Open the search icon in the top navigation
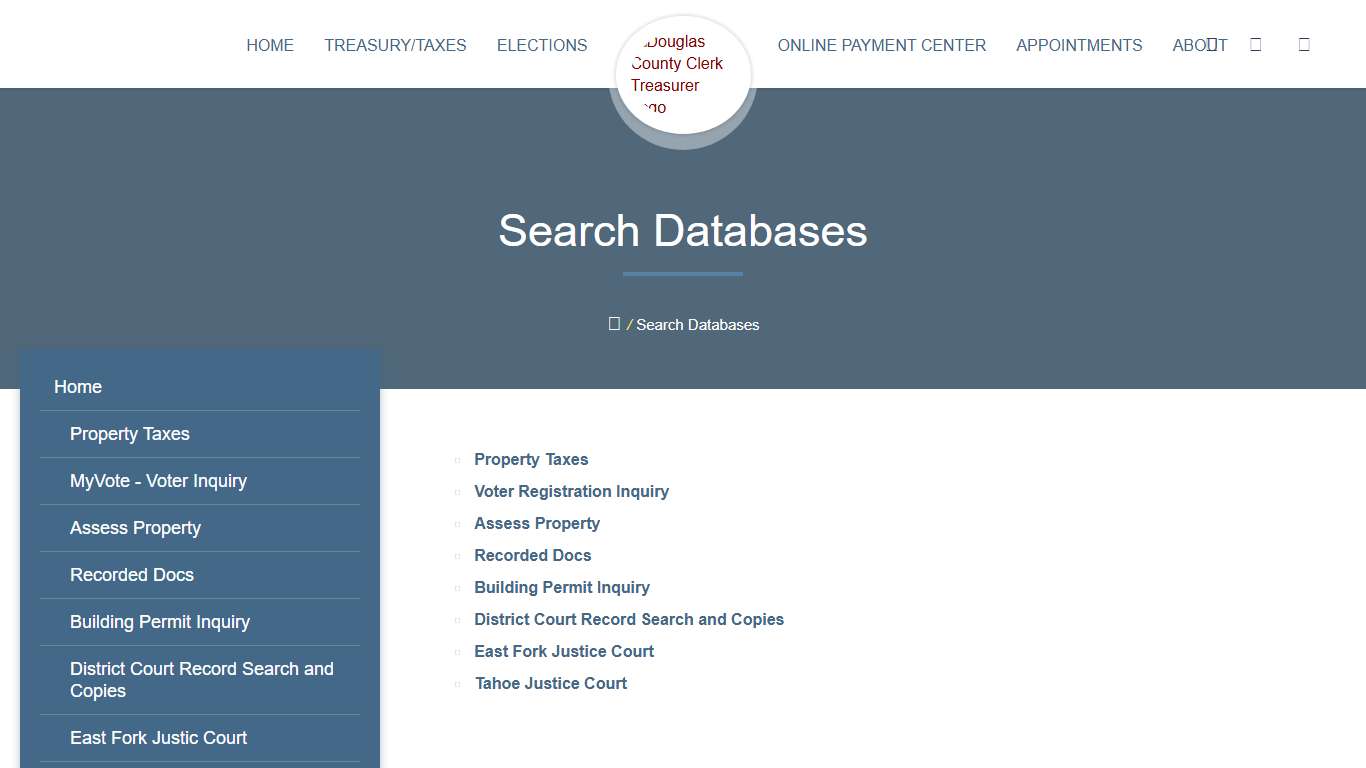Image resolution: width=1366 pixels, height=768 pixels. [1256, 44]
